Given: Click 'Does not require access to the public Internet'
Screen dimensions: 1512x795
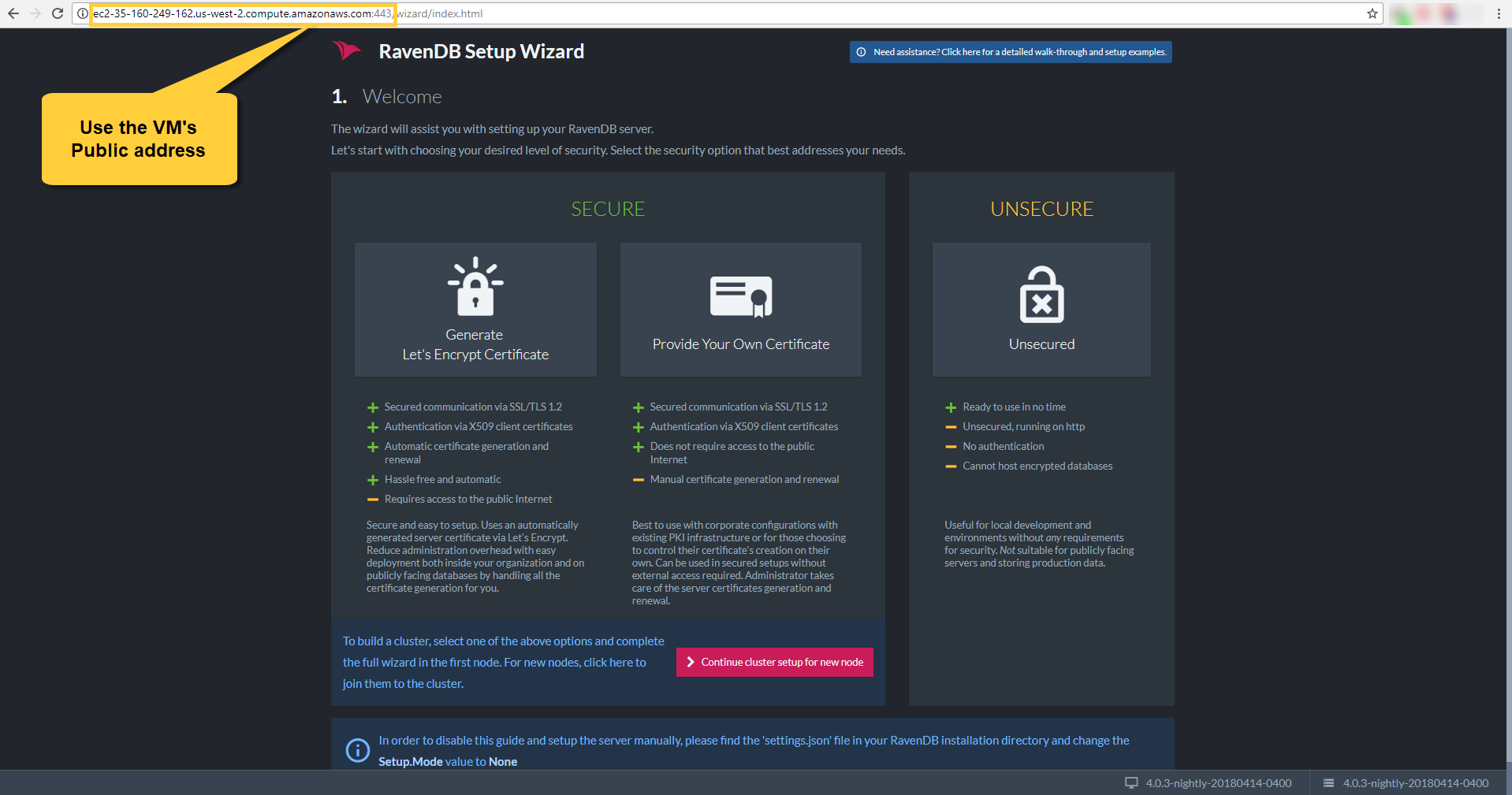Looking at the screenshot, I should coord(732,452).
